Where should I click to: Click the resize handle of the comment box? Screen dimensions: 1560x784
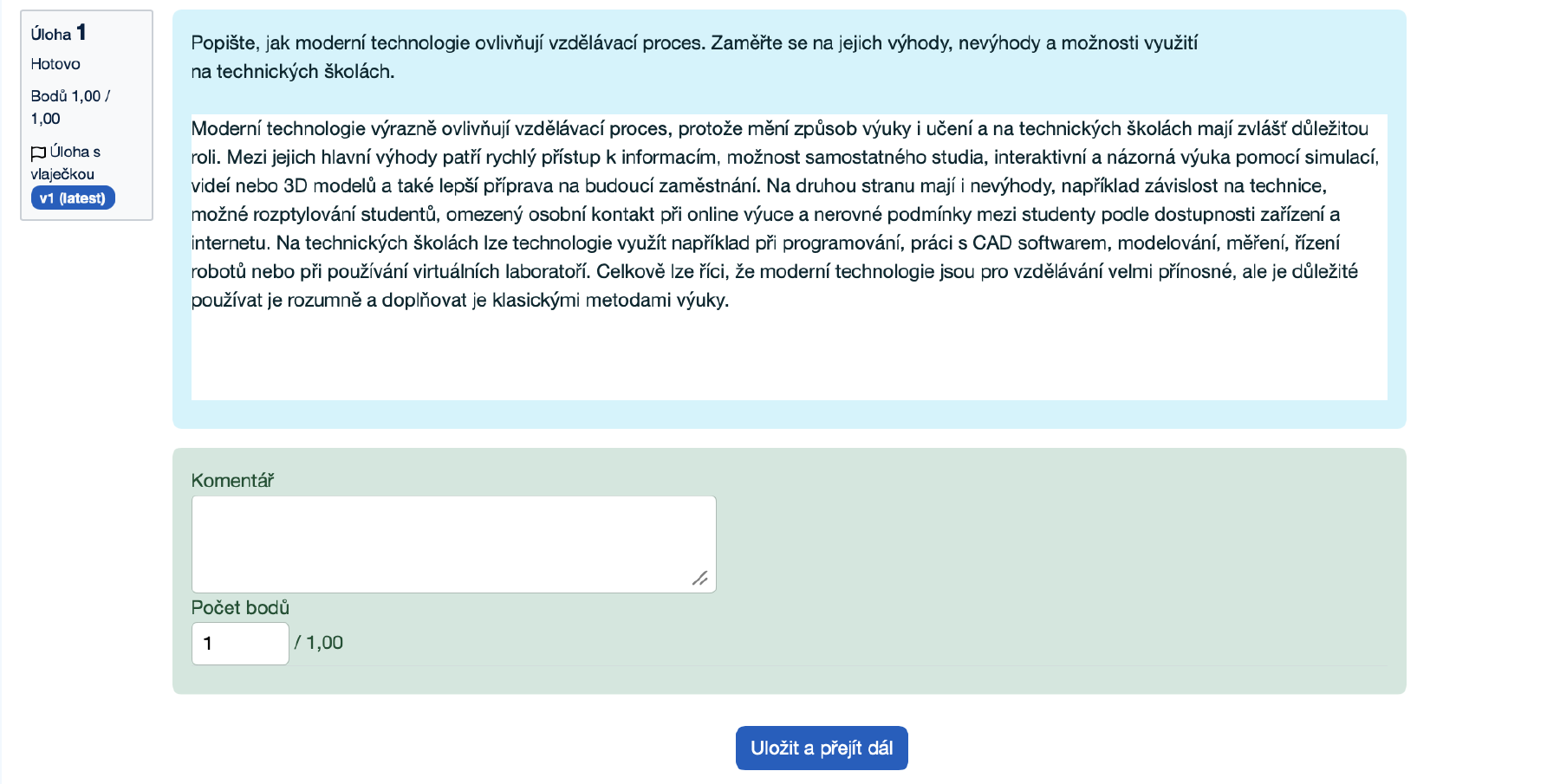click(x=700, y=578)
